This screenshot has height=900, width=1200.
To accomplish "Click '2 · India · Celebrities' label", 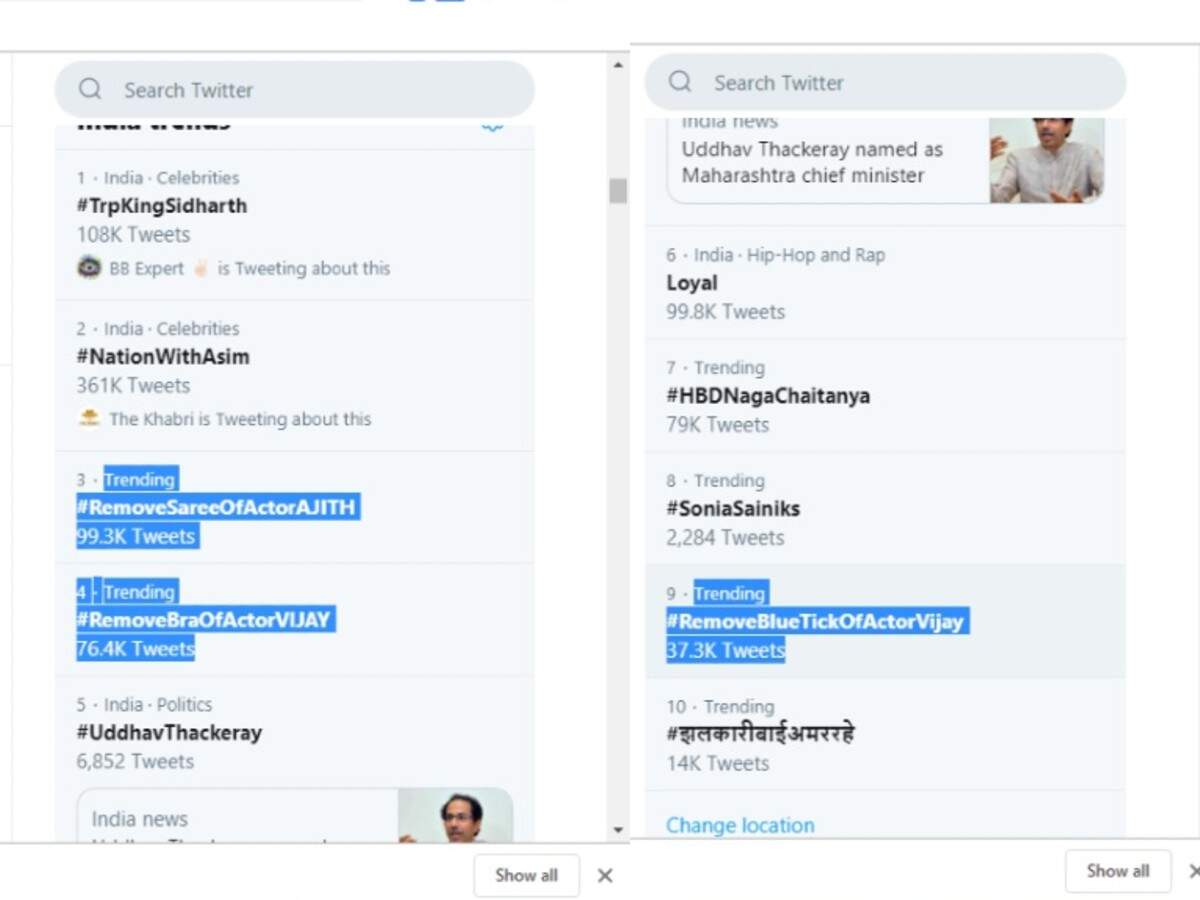I will pyautogui.click(x=158, y=329).
